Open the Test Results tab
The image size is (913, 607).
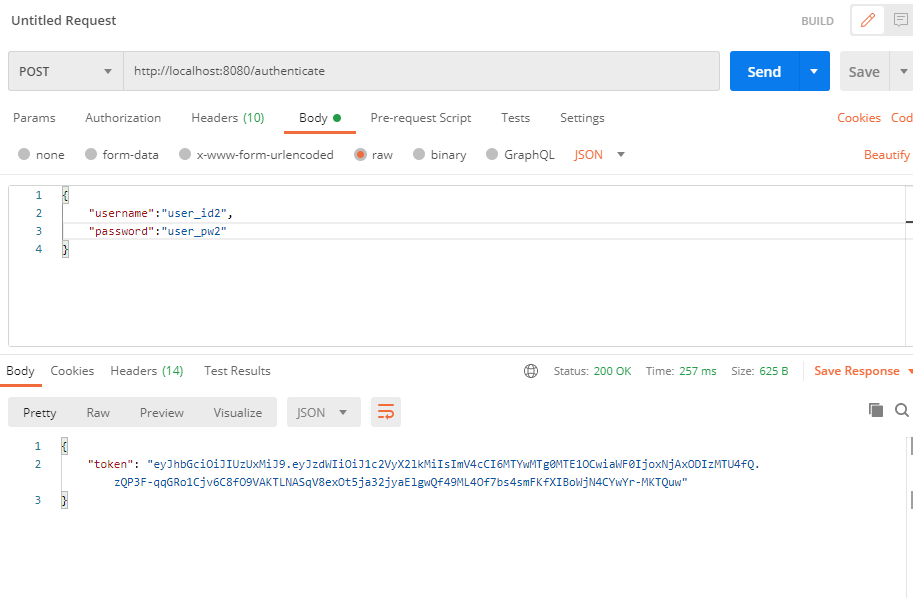point(237,371)
